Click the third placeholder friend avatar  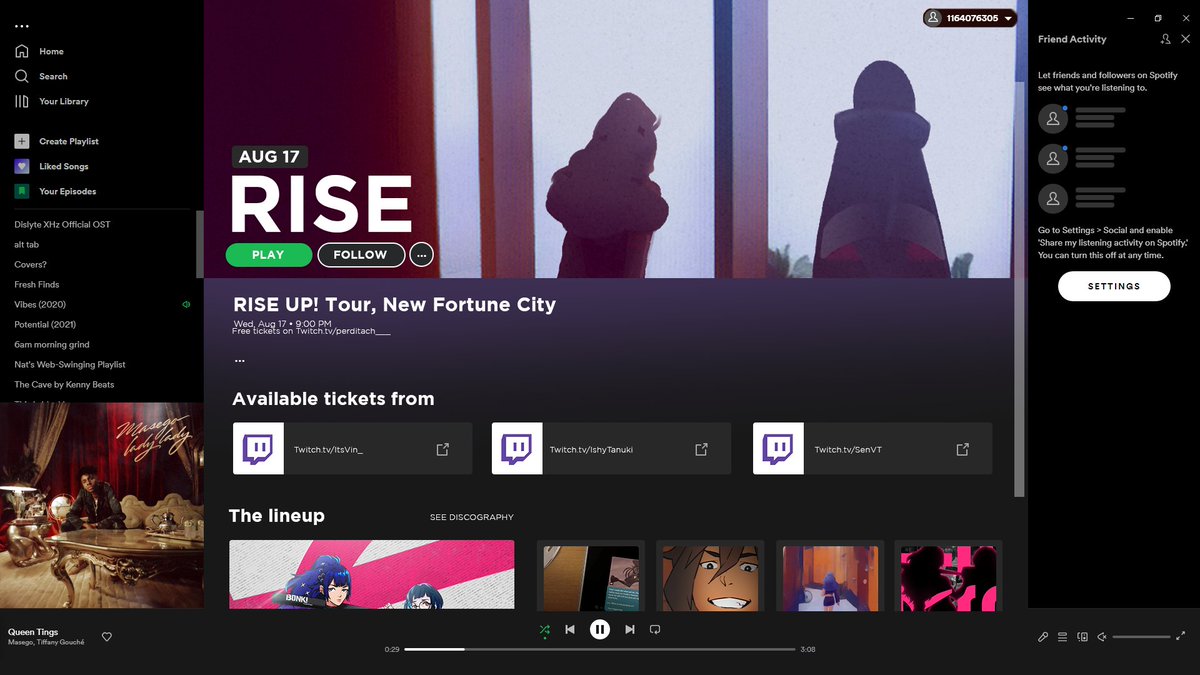pyautogui.click(x=1053, y=199)
